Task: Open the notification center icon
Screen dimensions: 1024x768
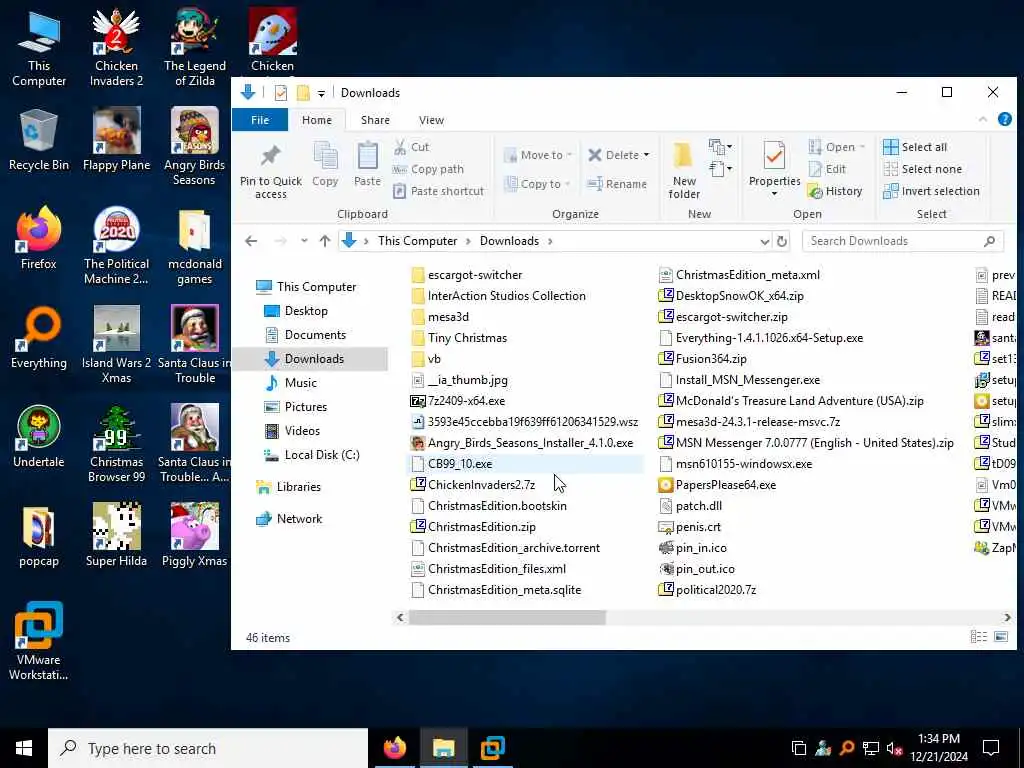Action: pos(991,748)
